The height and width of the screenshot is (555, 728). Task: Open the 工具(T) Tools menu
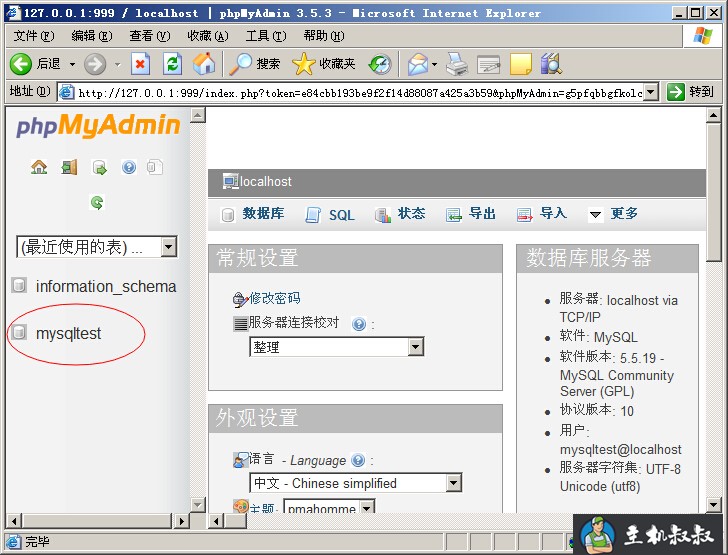tap(266, 35)
